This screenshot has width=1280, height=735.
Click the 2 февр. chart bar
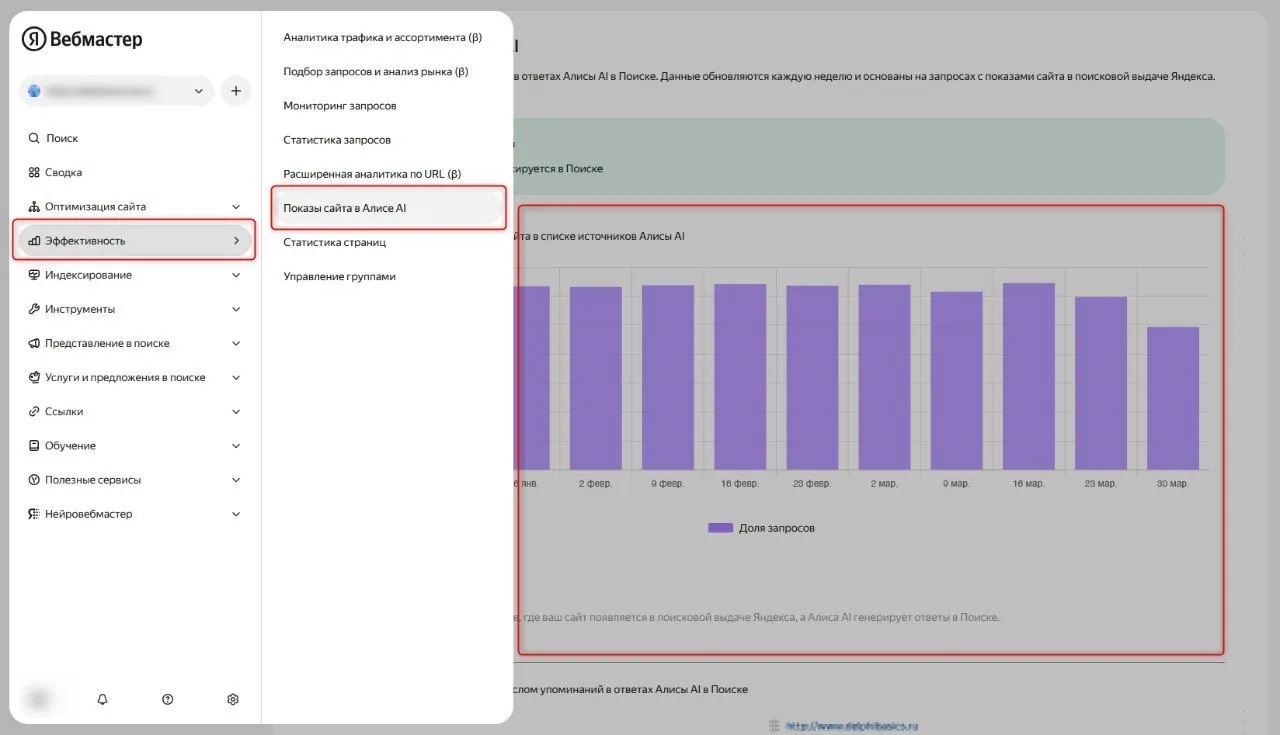pos(596,378)
